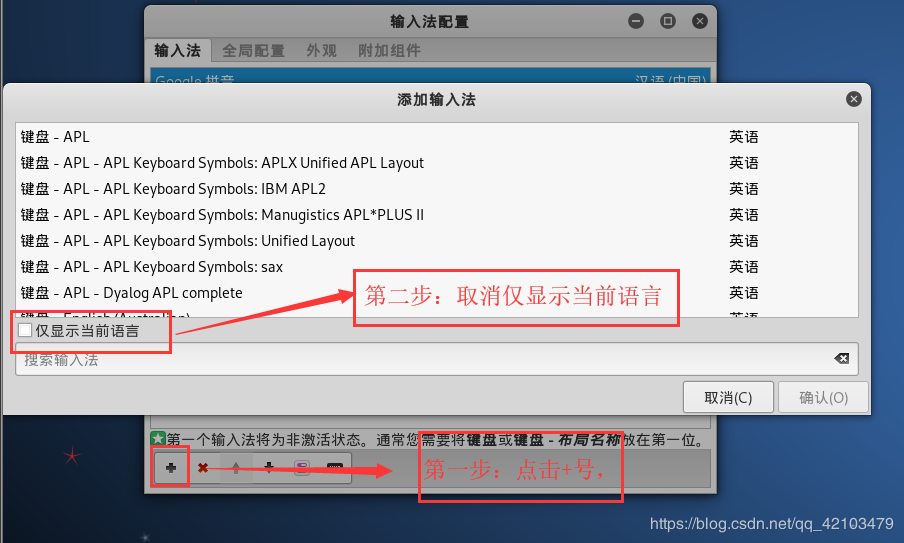Close the 添加输入法 dialog

pos(854,99)
